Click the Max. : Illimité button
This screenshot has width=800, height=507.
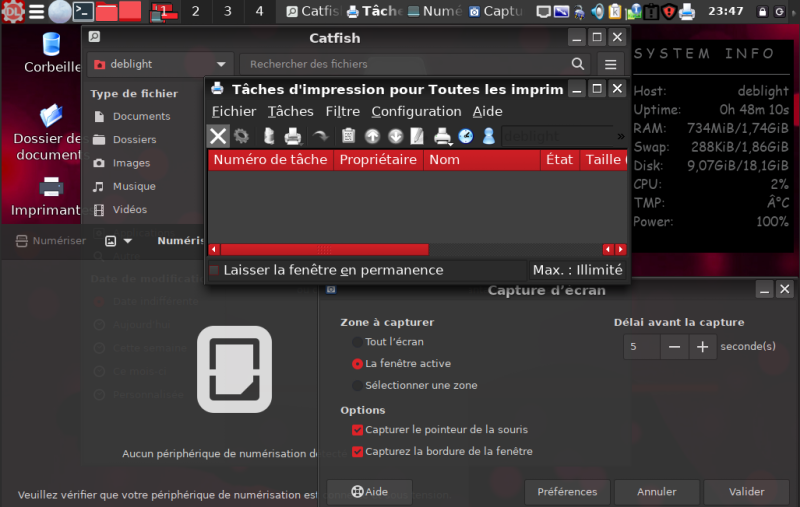[578, 270]
